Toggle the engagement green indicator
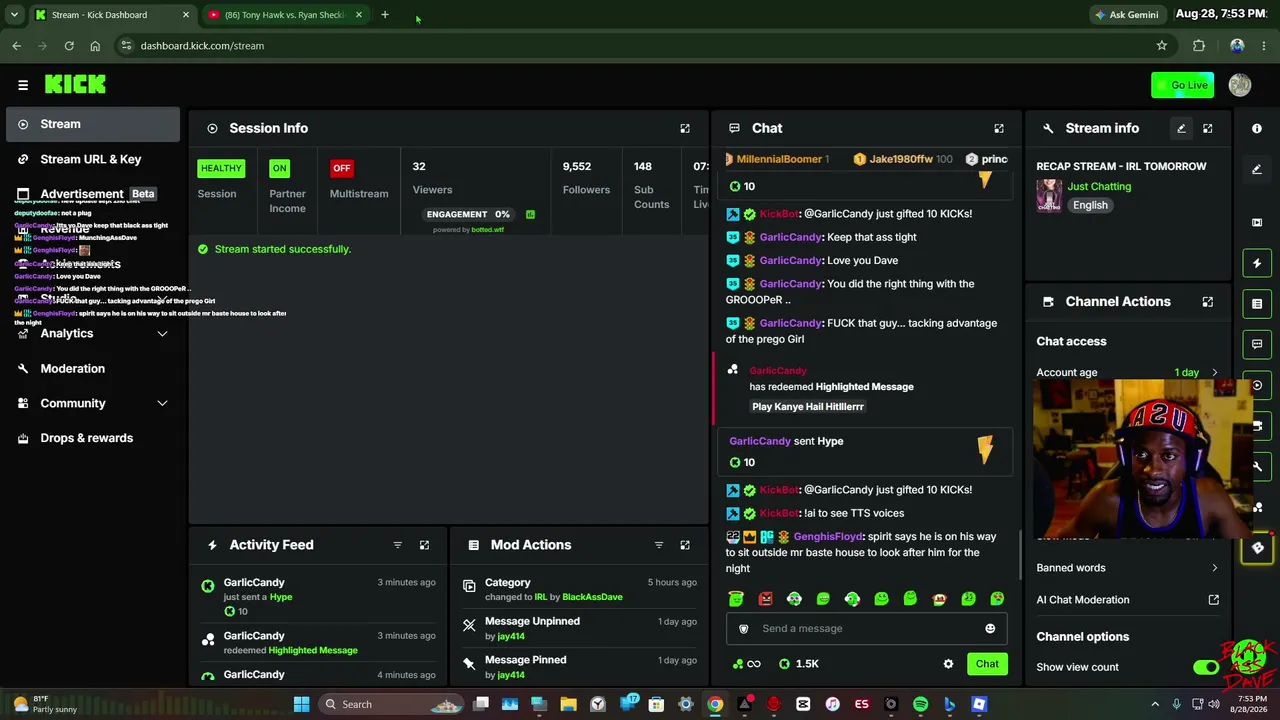The width and height of the screenshot is (1280, 720). 530,214
